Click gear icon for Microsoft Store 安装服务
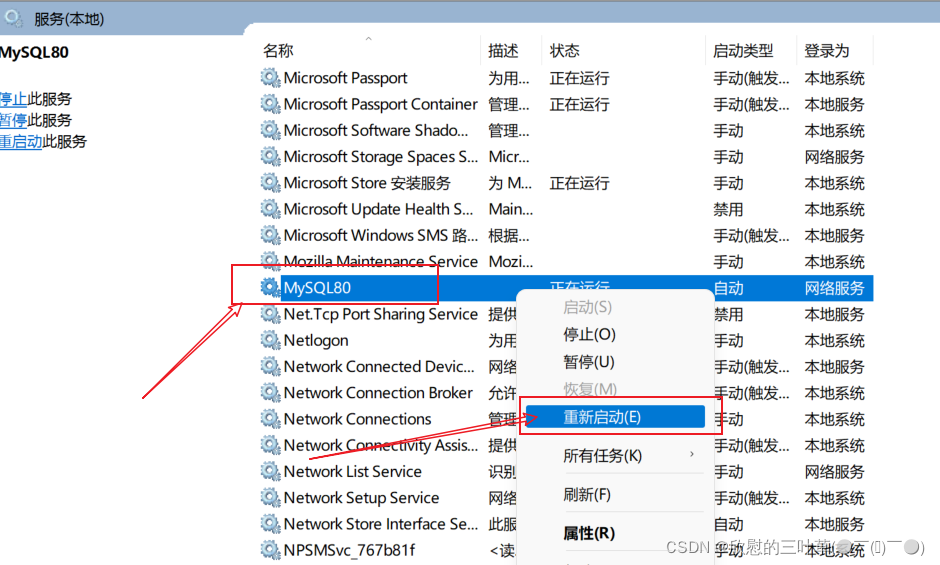Viewport: 940px width, 565px height. tap(270, 183)
